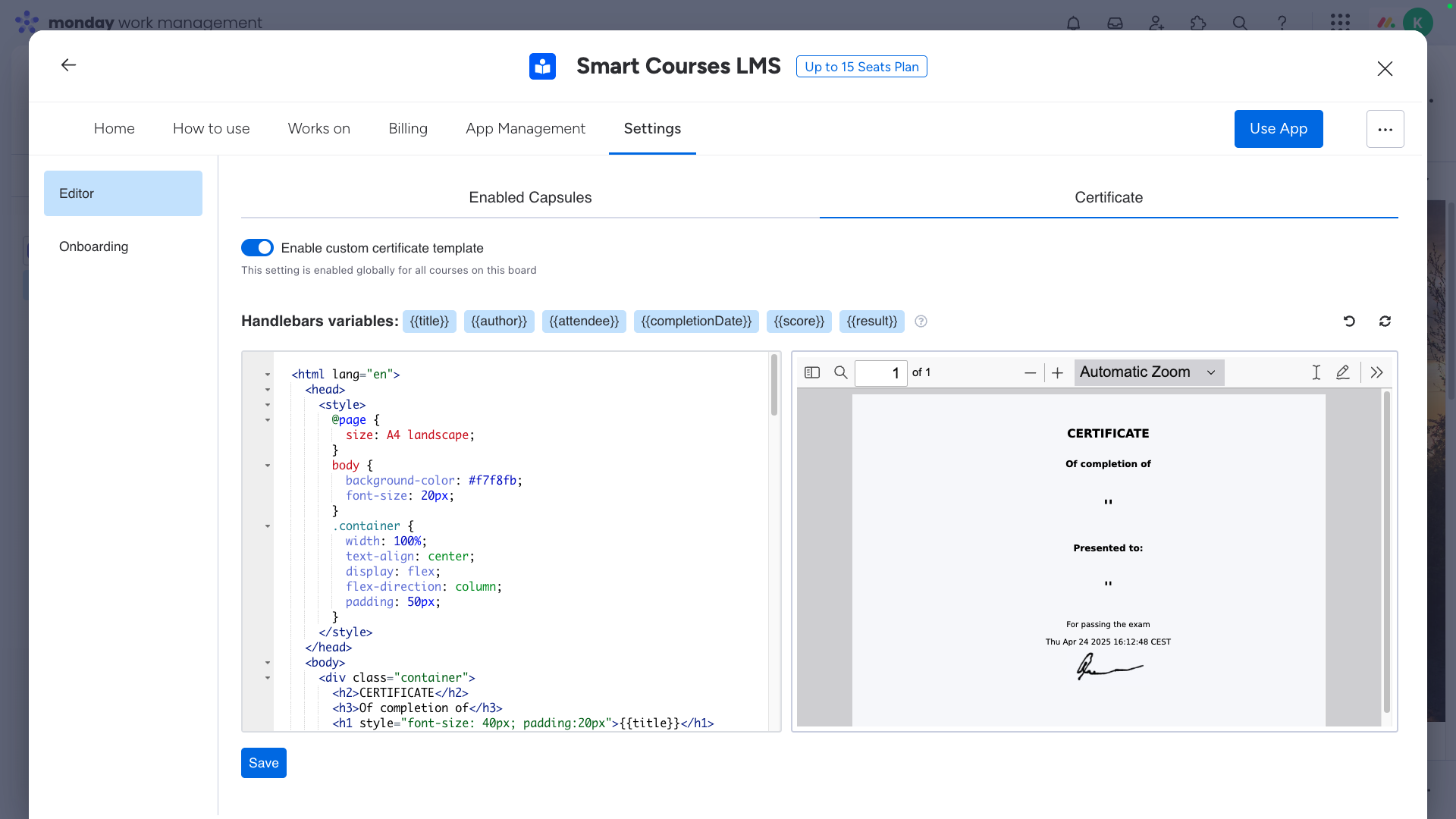Switch to Billing tab
Image resolution: width=1456 pixels, height=819 pixels.
[x=408, y=129]
